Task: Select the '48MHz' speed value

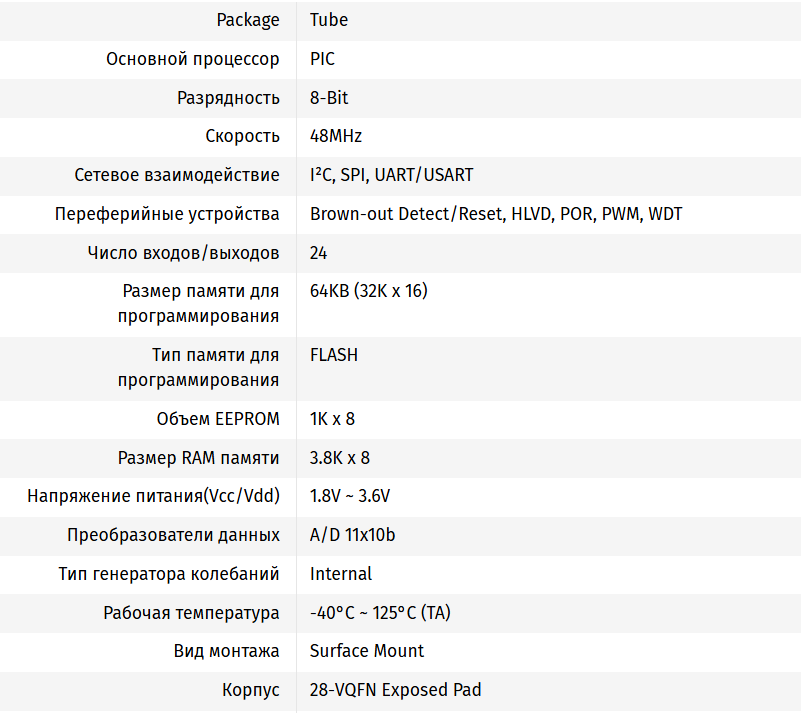Action: (336, 136)
